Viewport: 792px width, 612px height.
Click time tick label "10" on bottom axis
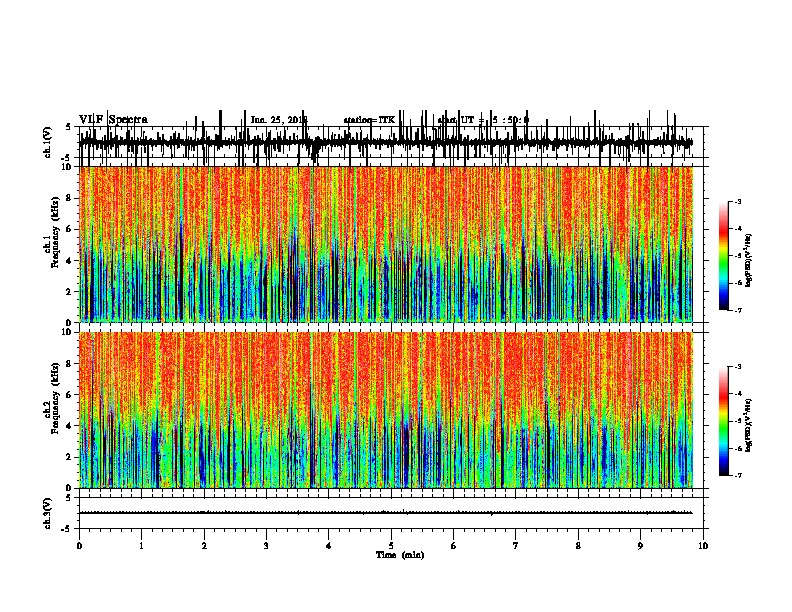coord(703,546)
